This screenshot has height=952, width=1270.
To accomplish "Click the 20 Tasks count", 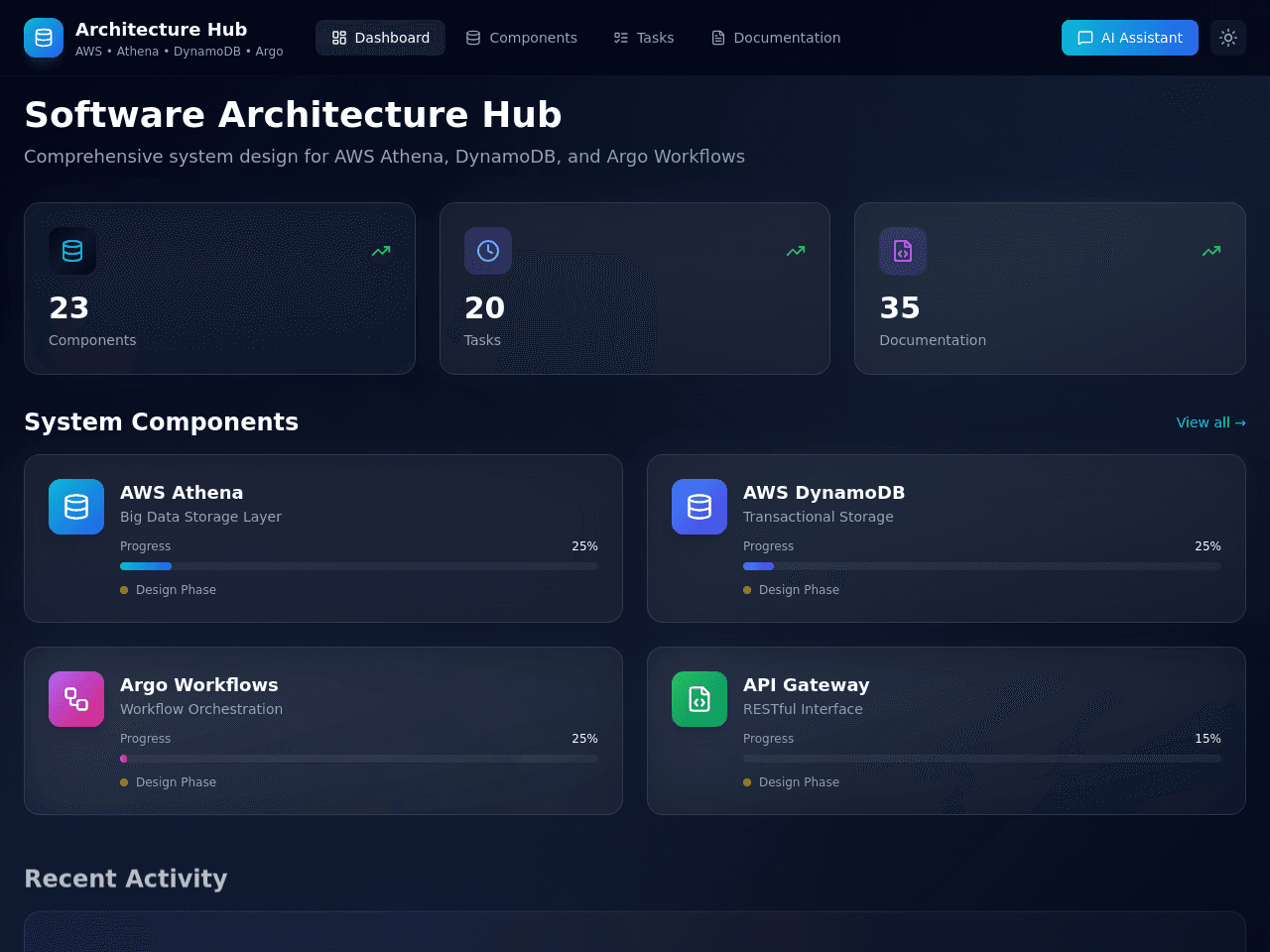I will click(484, 308).
